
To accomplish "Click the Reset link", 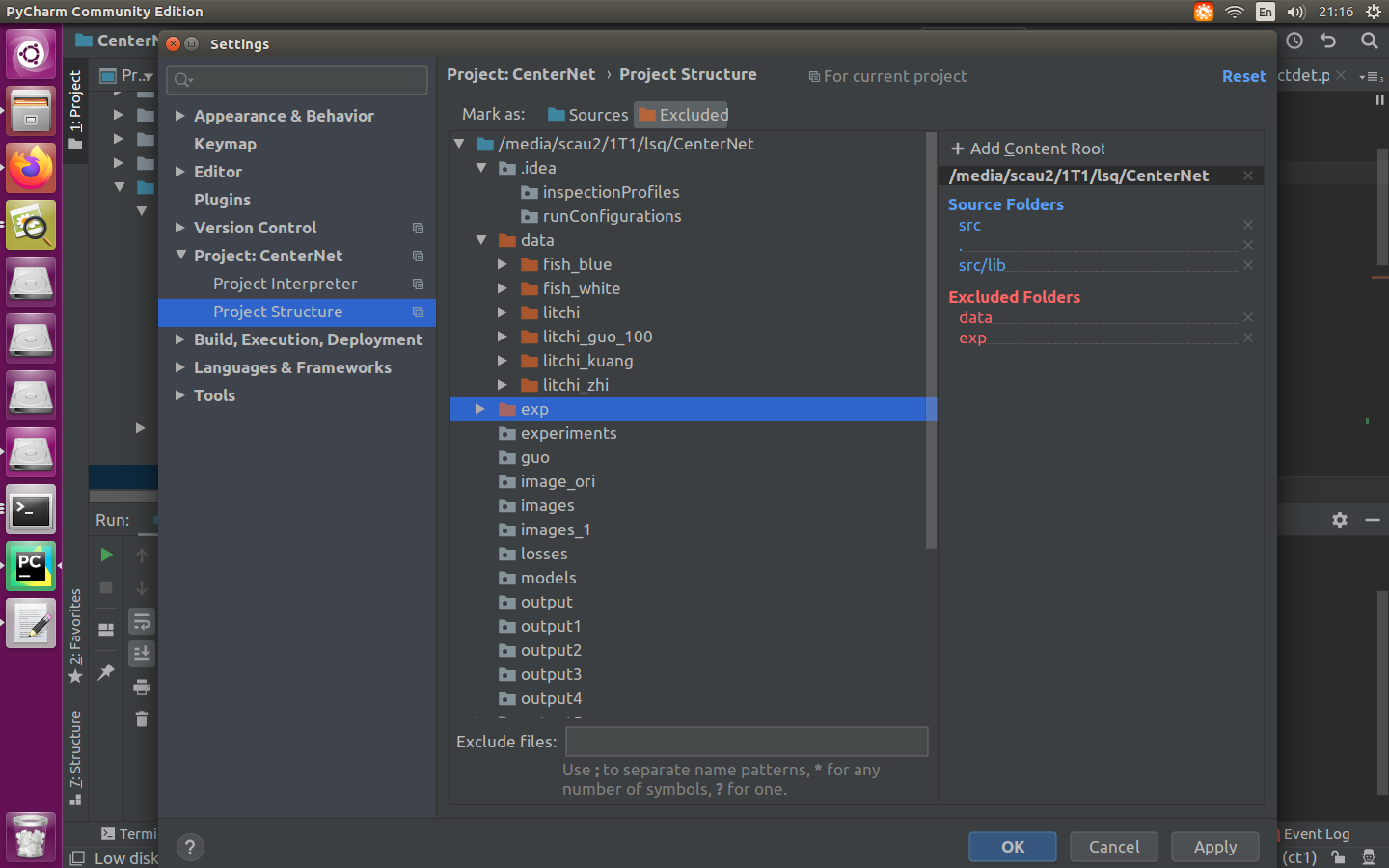I will pos(1243,75).
